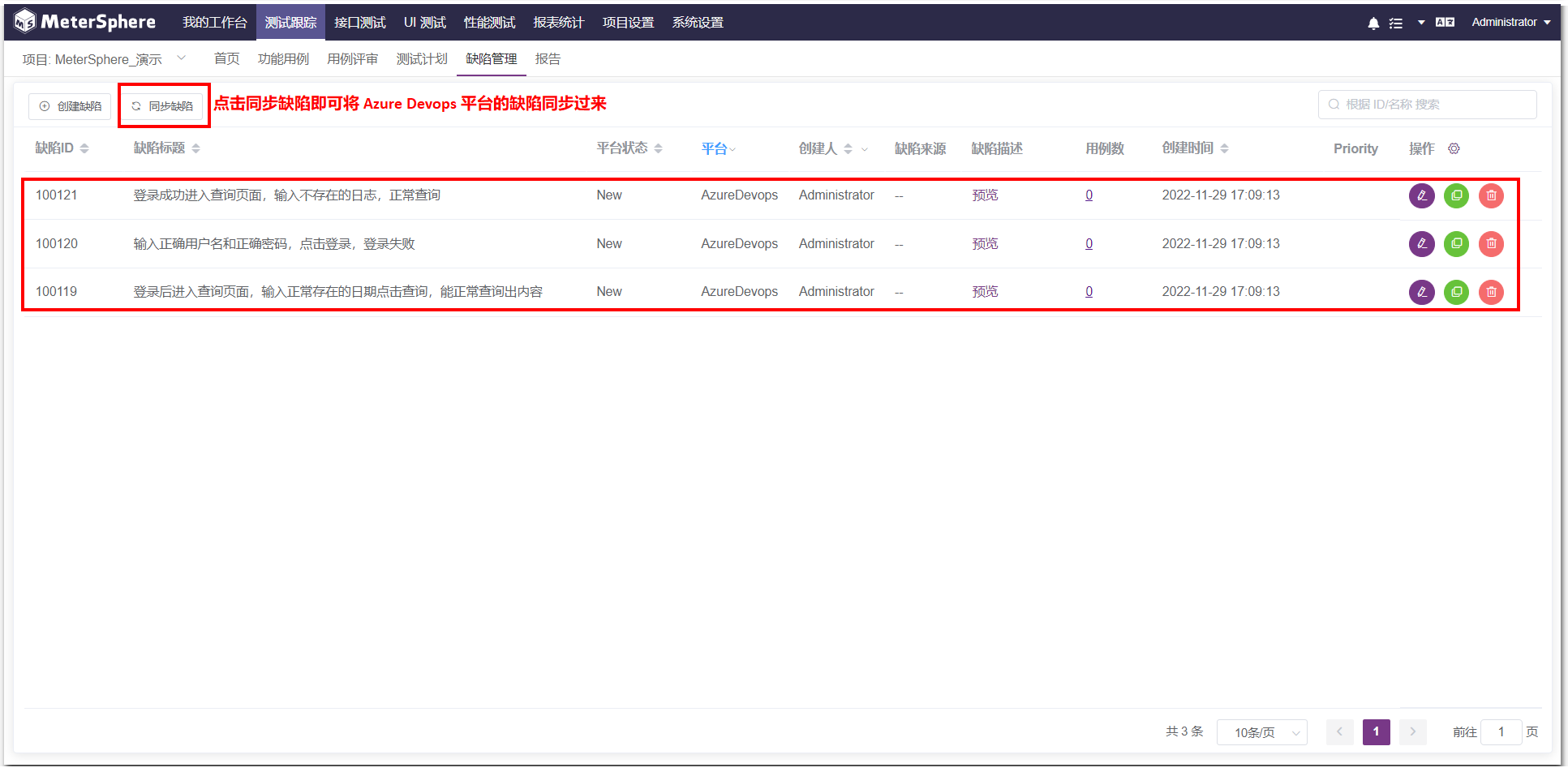The image size is (1568, 772).
Task: Expand the Administrator account dropdown
Action: 1510,22
